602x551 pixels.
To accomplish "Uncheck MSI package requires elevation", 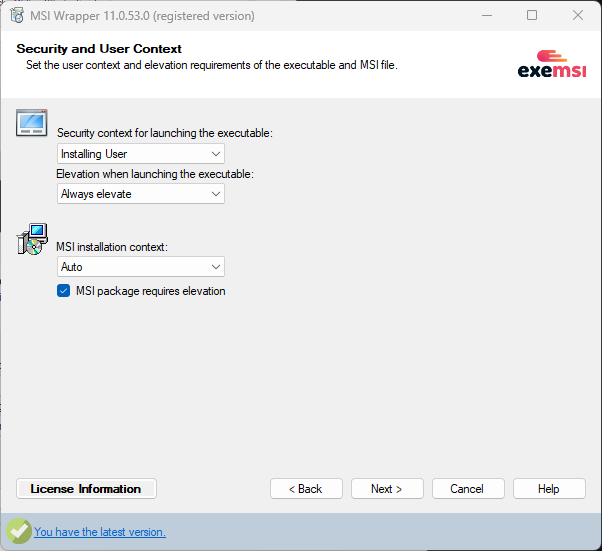I will coord(64,291).
